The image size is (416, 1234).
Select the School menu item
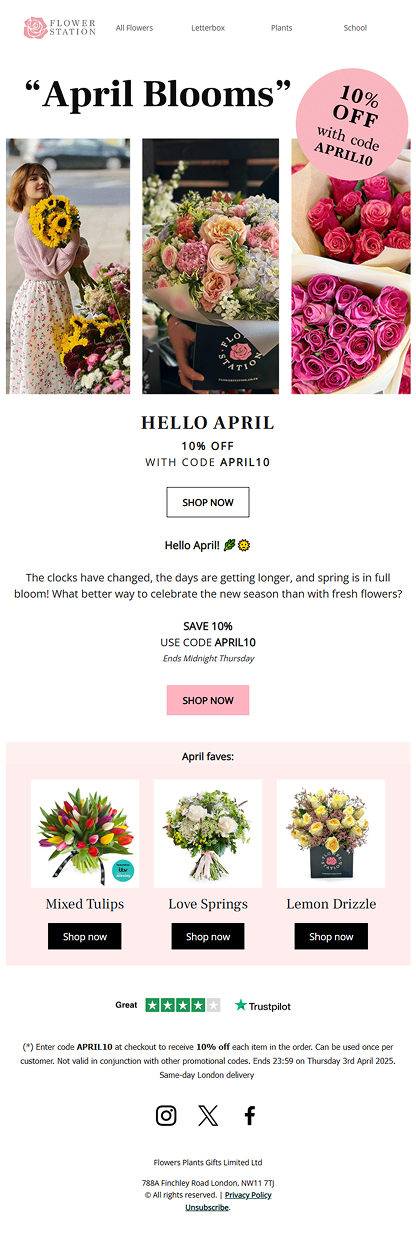pyautogui.click(x=355, y=28)
